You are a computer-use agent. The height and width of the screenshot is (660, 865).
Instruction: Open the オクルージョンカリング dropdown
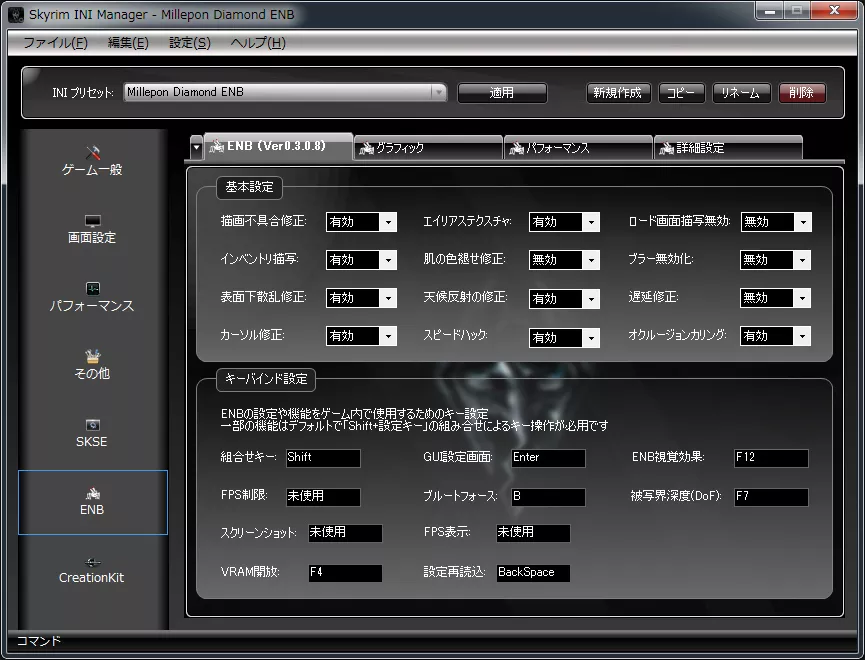pos(775,336)
